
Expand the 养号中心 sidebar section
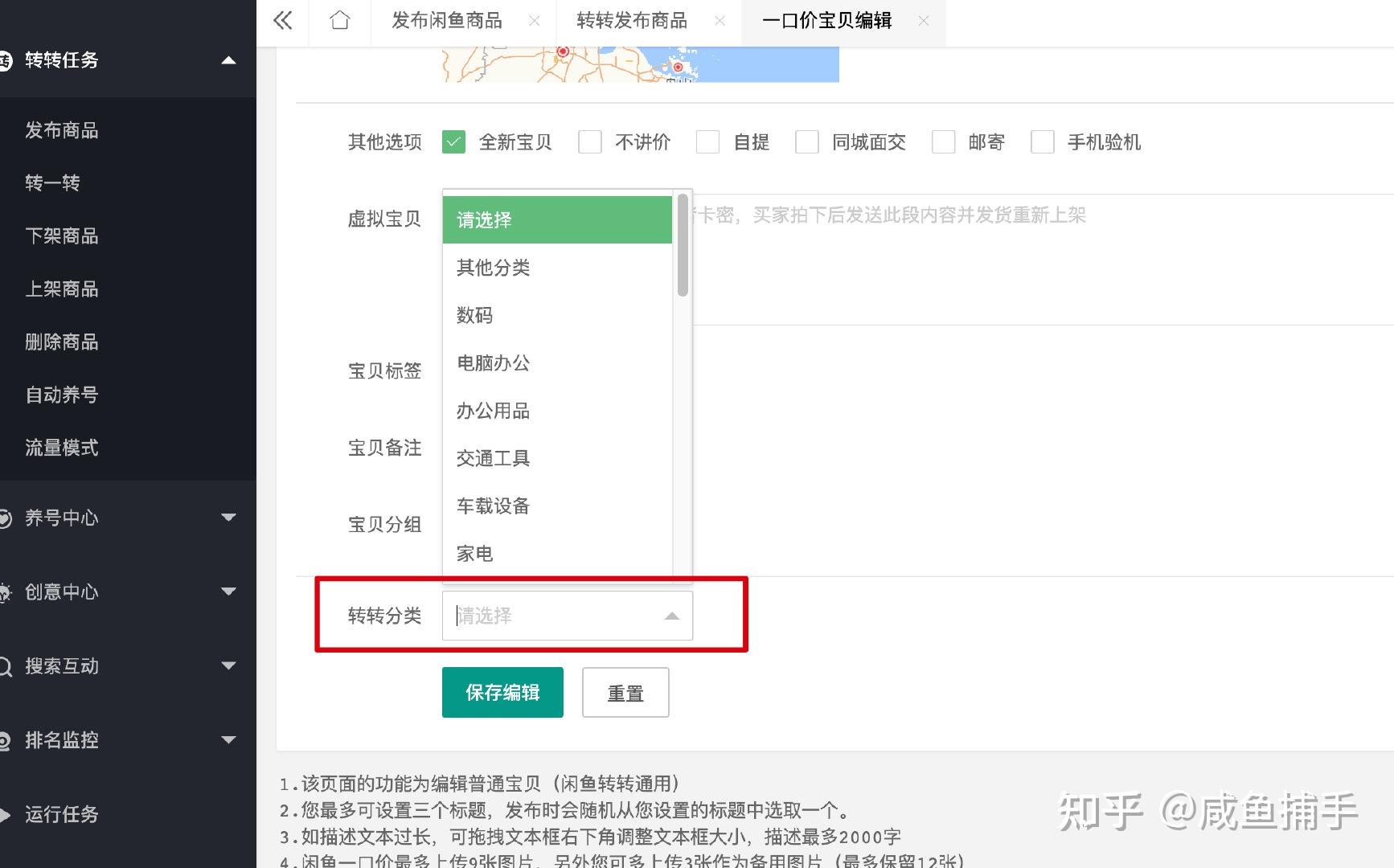(228, 518)
